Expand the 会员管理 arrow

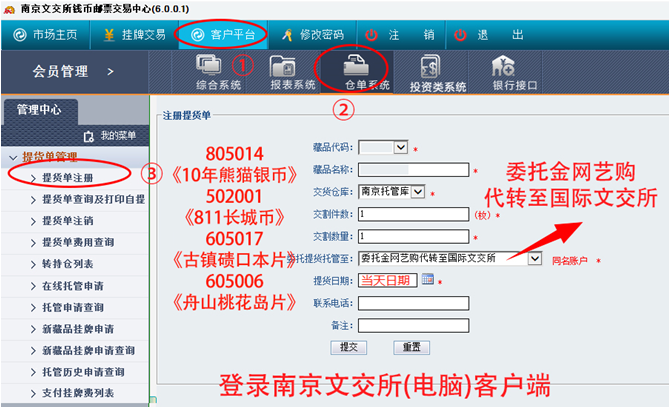pyautogui.click(x=111, y=72)
